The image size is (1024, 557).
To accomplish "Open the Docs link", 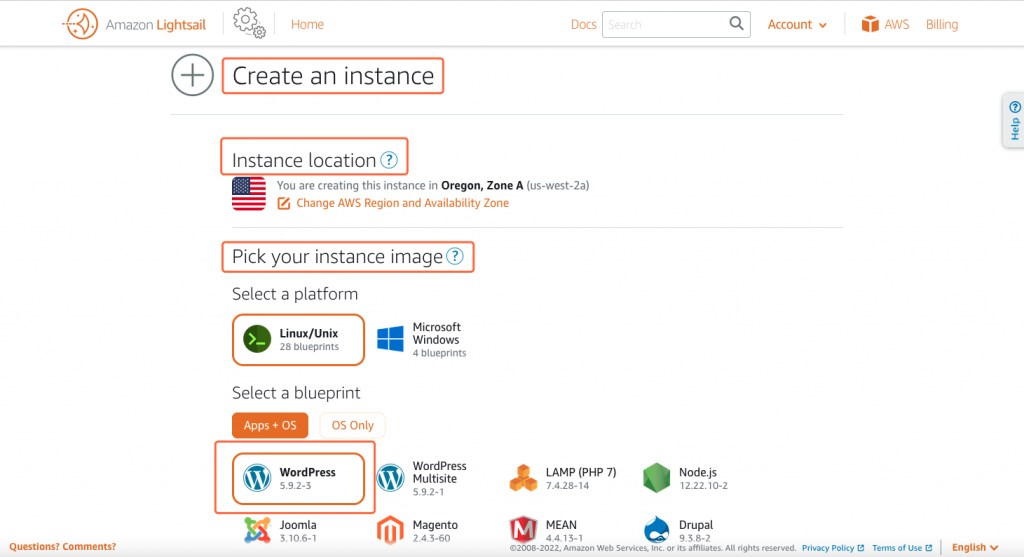I will 583,24.
